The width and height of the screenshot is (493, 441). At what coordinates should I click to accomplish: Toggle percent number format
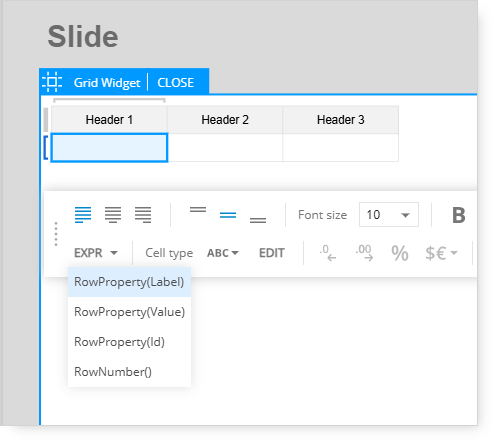(x=400, y=253)
